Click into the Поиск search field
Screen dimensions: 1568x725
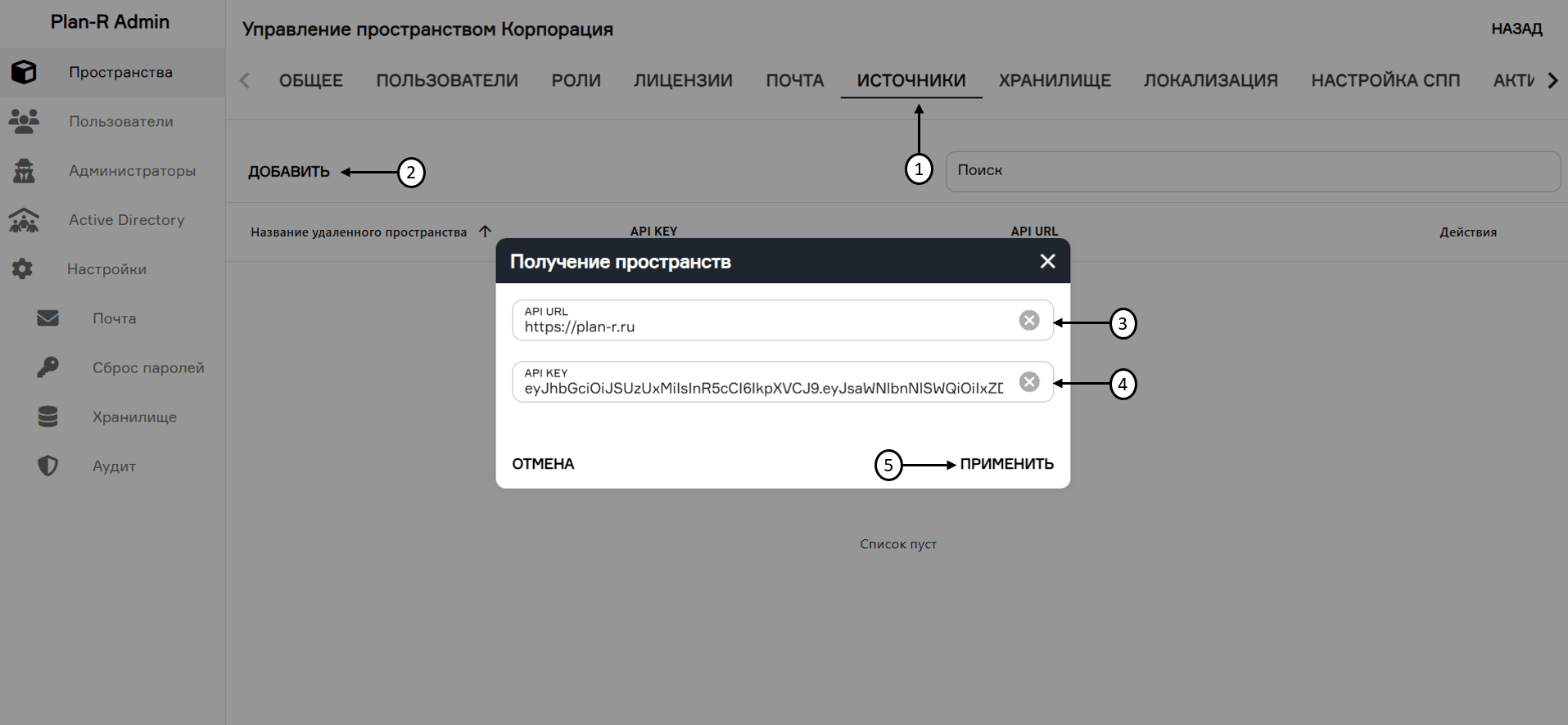pos(1252,171)
